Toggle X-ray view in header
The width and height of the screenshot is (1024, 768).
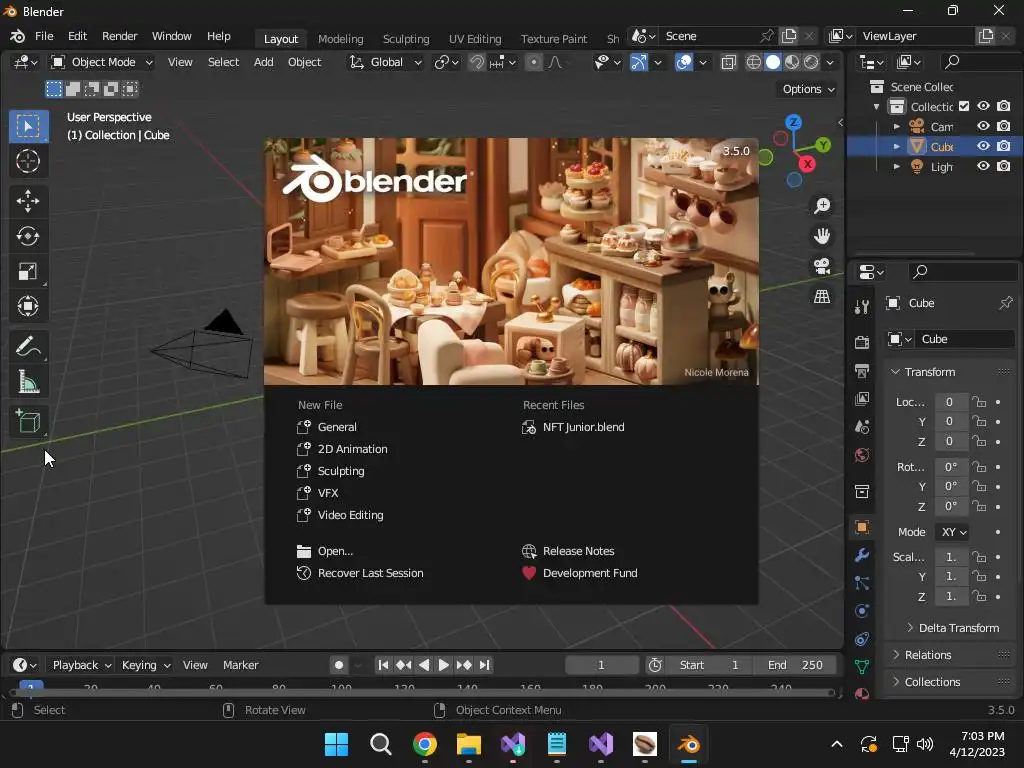pyautogui.click(x=728, y=62)
